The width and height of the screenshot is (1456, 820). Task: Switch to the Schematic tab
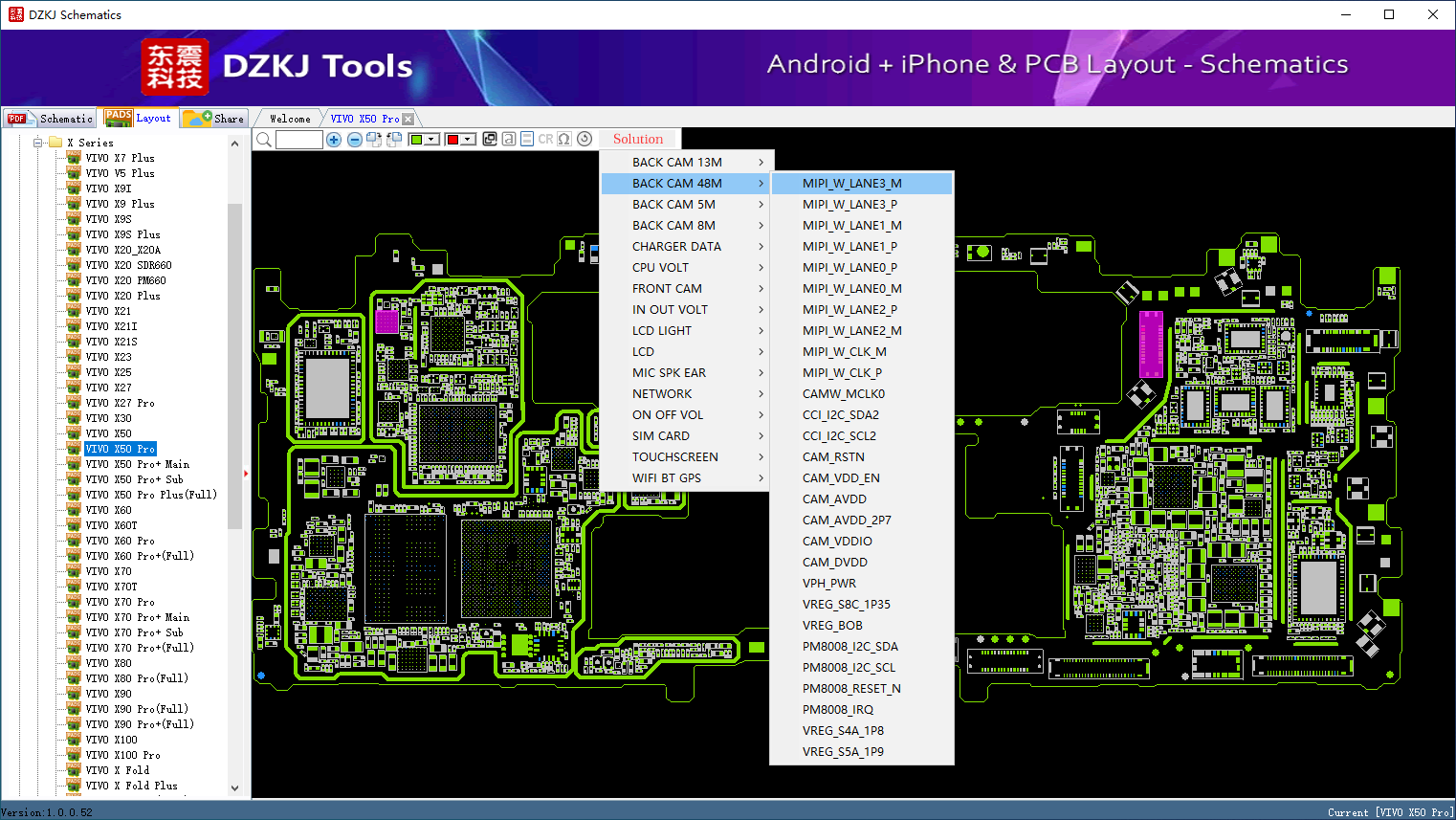point(50,119)
